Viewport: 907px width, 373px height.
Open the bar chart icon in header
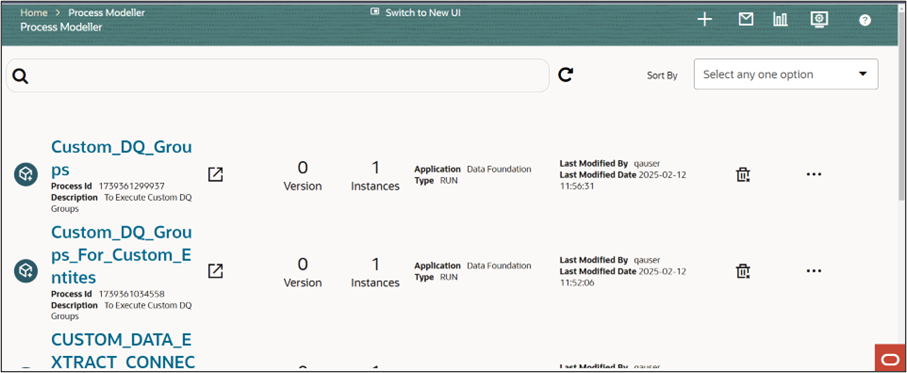click(780, 20)
